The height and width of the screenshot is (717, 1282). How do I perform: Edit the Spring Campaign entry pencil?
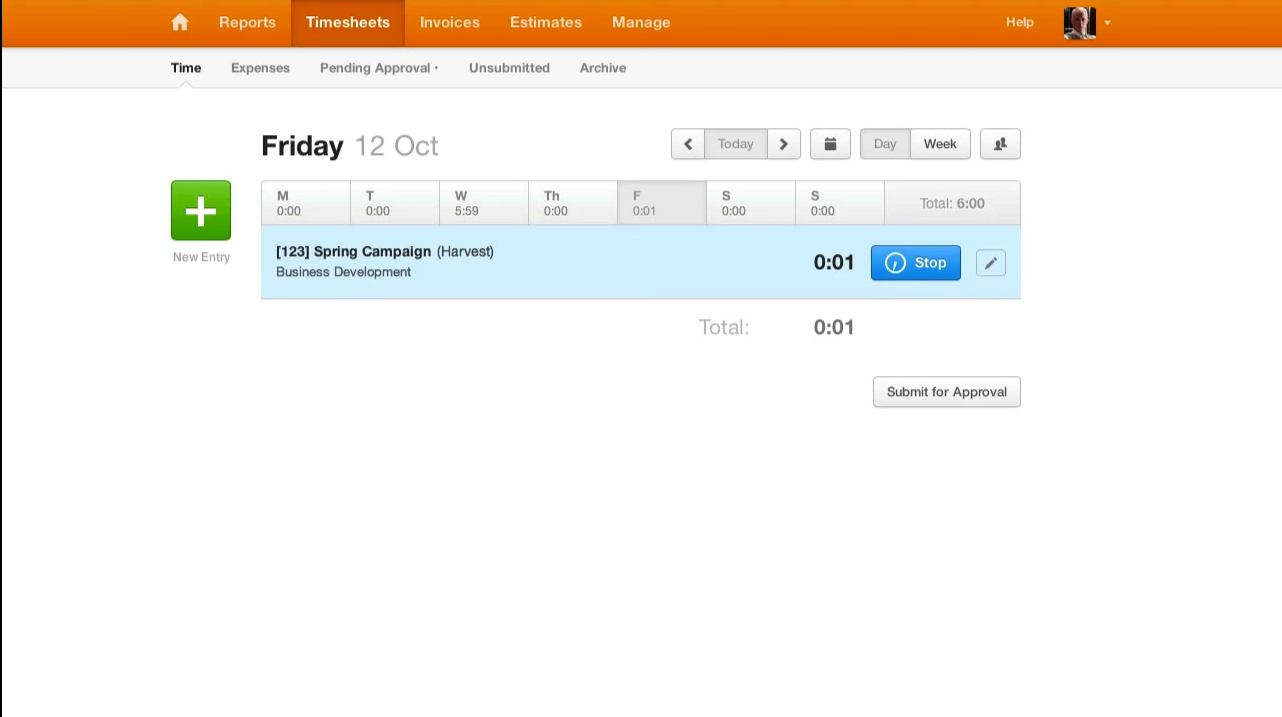tap(991, 263)
